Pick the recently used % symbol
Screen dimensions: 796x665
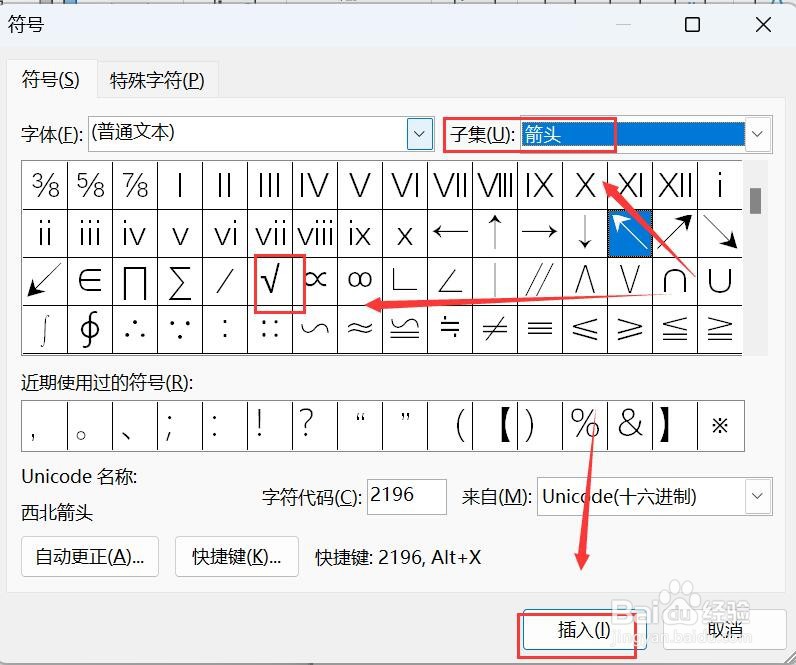point(585,425)
